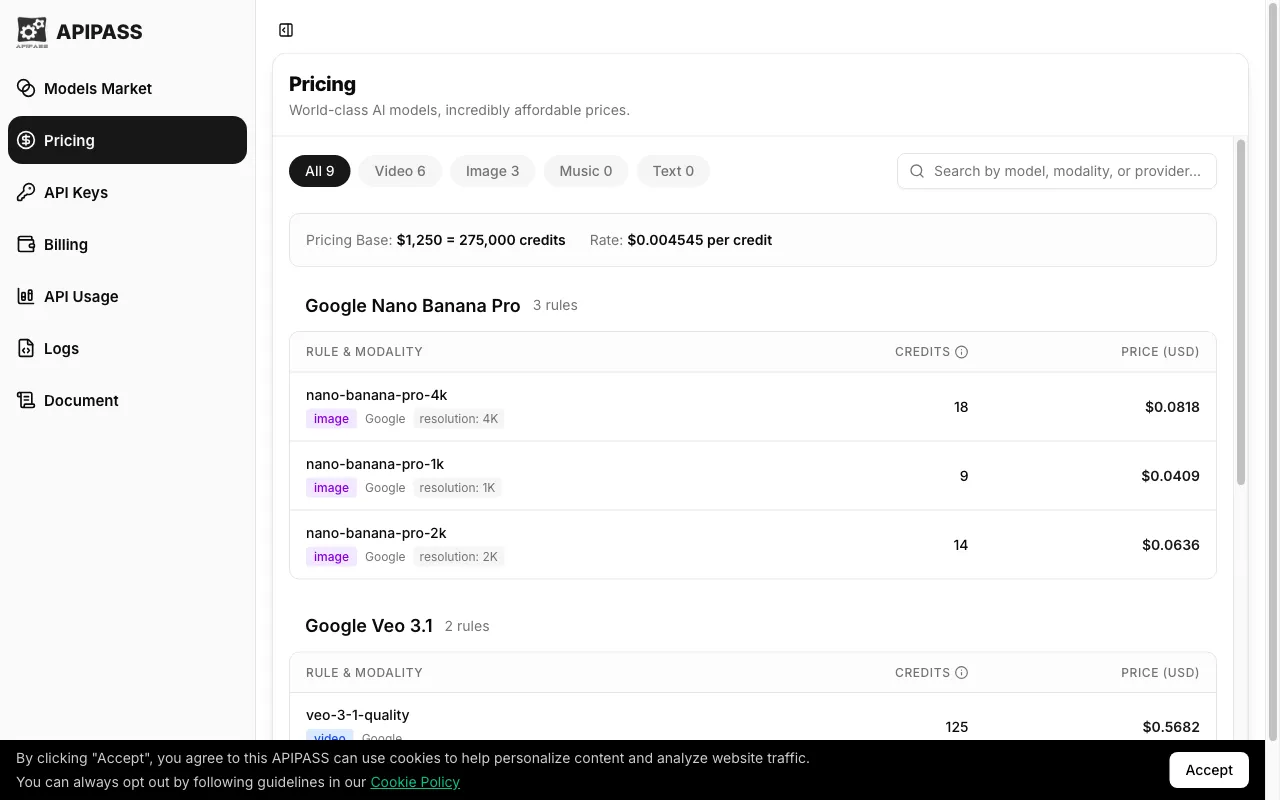Viewport: 1280px width, 800px height.
Task: Select the All 9 filter tab
Action: click(x=320, y=171)
